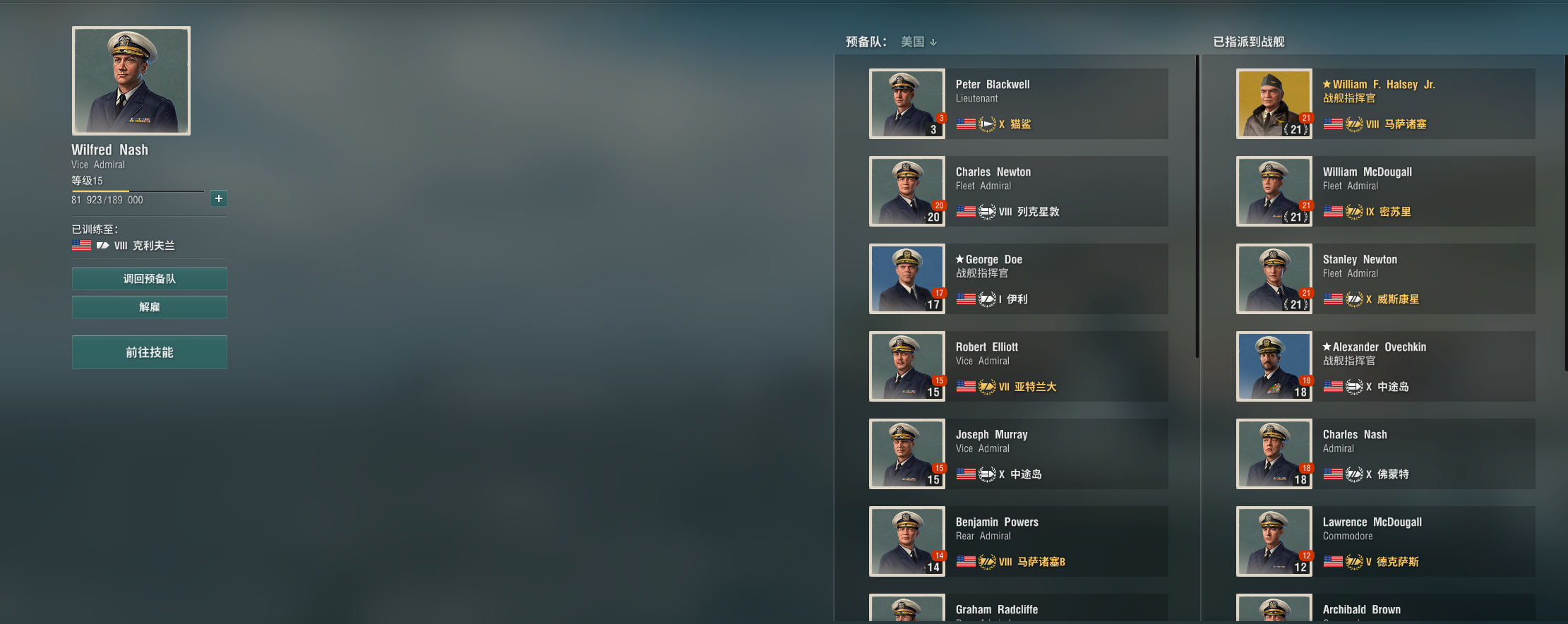Click the 解雇 dismiss button
Image resolution: width=1568 pixels, height=624 pixels.
(150, 307)
